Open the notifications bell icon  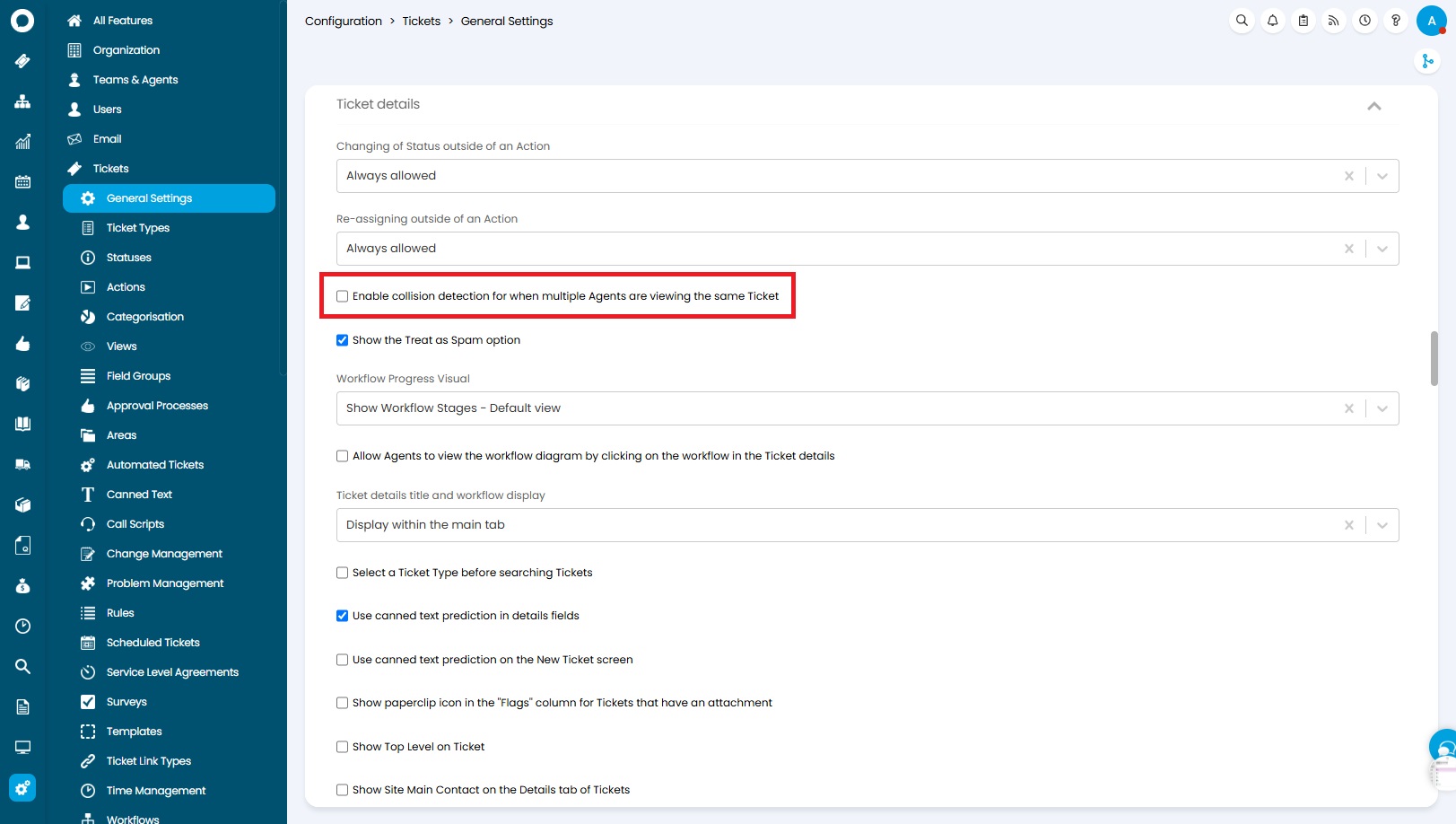pyautogui.click(x=1272, y=21)
